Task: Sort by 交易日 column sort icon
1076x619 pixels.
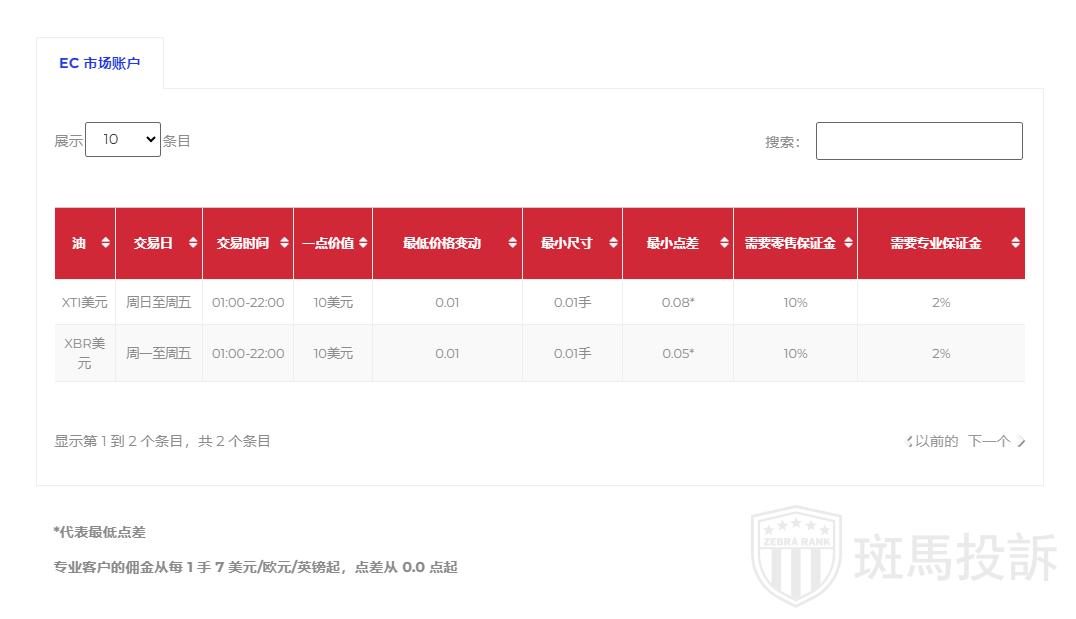Action: [192, 243]
